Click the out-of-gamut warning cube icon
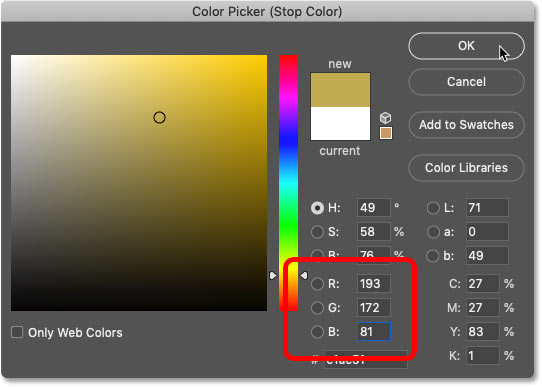This screenshot has width=542, height=387. (385, 118)
